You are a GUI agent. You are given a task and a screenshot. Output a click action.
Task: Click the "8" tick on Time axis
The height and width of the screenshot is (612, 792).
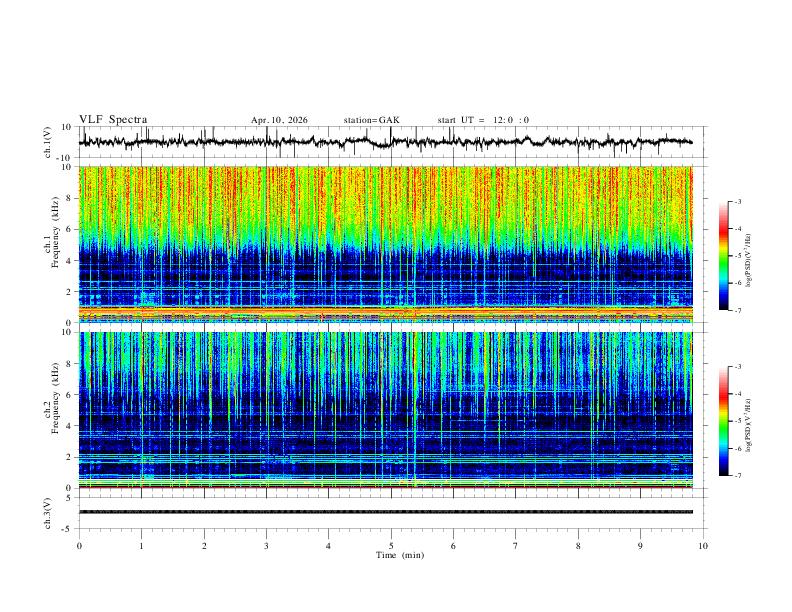[578, 546]
